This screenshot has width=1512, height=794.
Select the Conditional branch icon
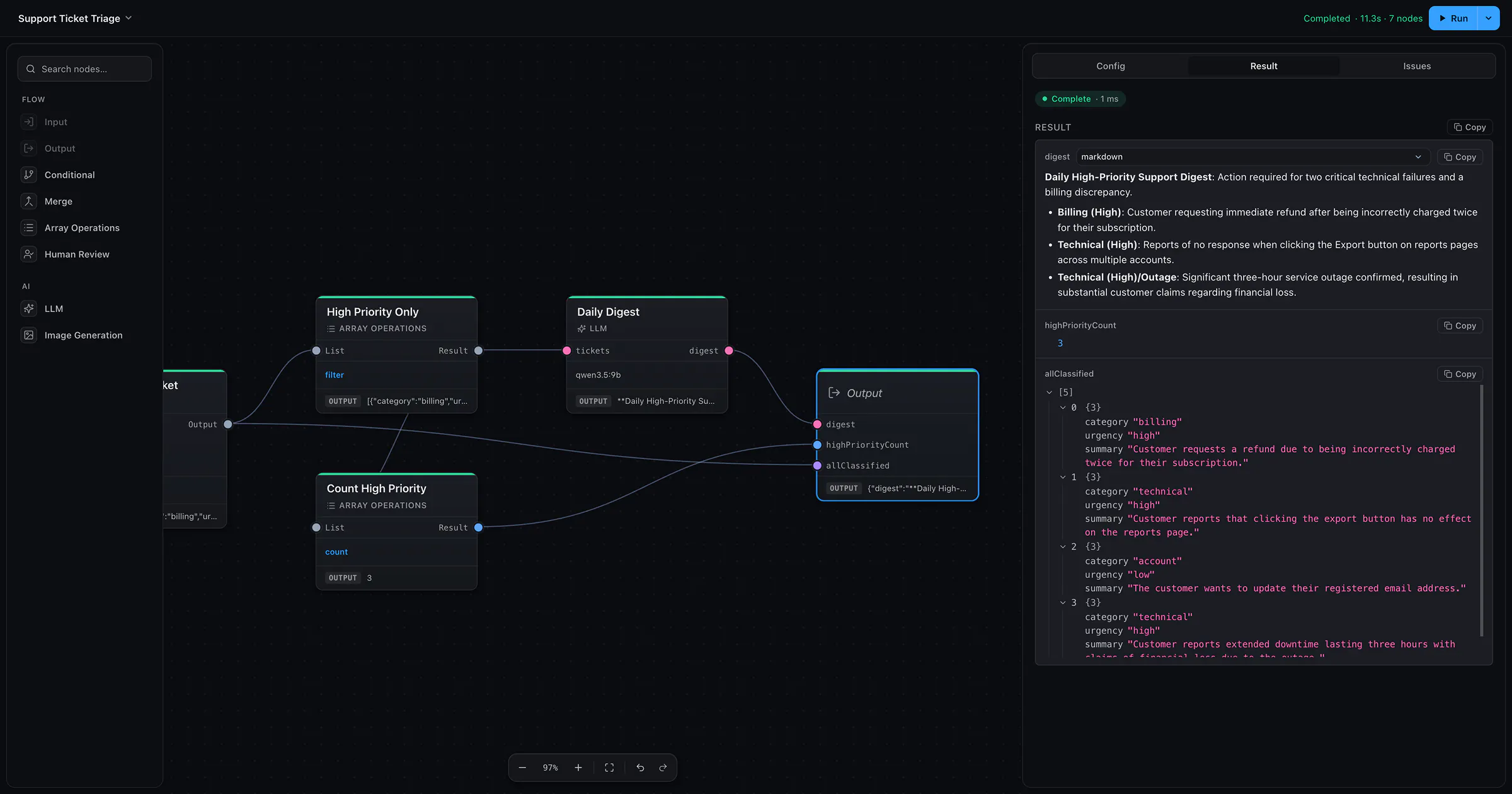click(x=28, y=175)
